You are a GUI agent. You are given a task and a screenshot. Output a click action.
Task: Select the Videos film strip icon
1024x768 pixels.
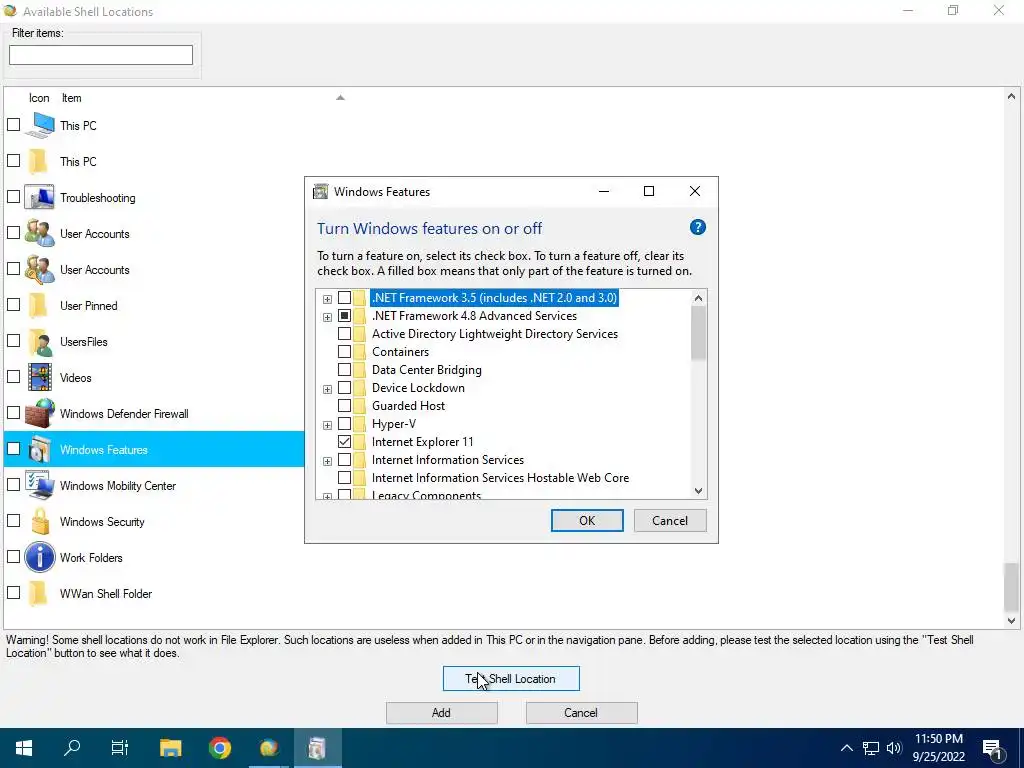39,377
